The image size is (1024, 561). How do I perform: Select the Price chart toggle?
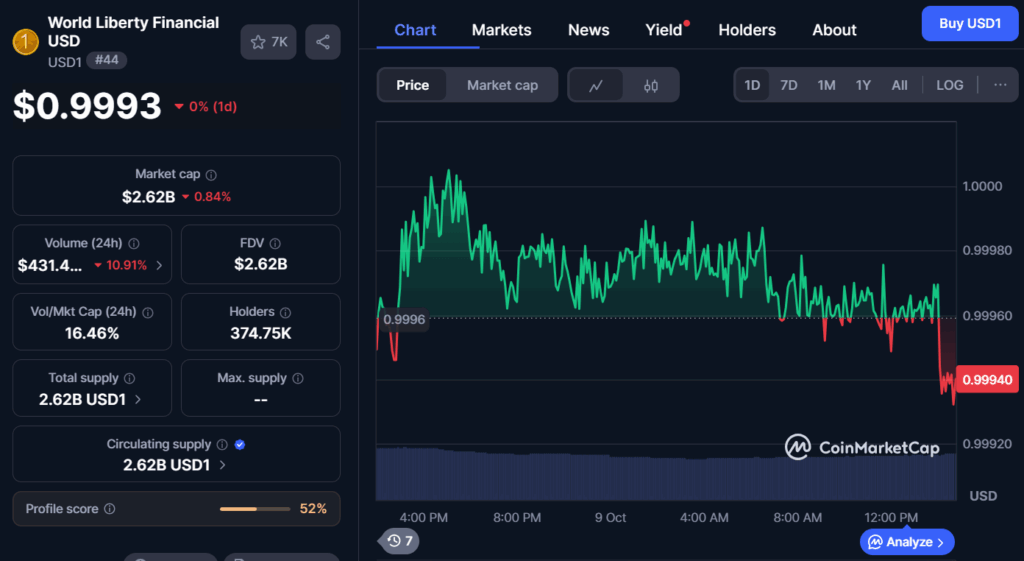click(413, 86)
